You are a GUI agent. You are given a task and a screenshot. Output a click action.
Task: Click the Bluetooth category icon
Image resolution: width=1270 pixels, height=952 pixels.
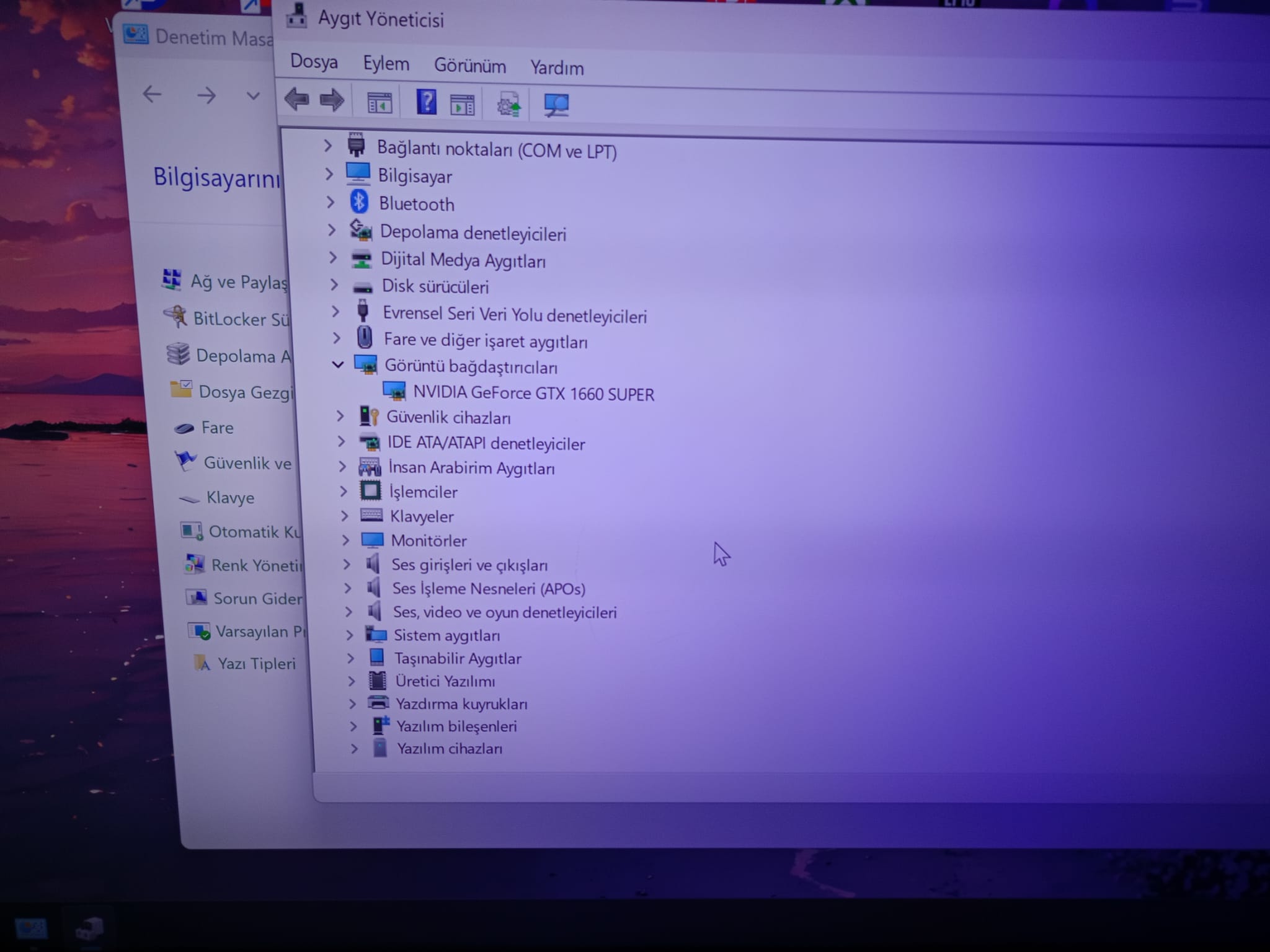click(359, 202)
